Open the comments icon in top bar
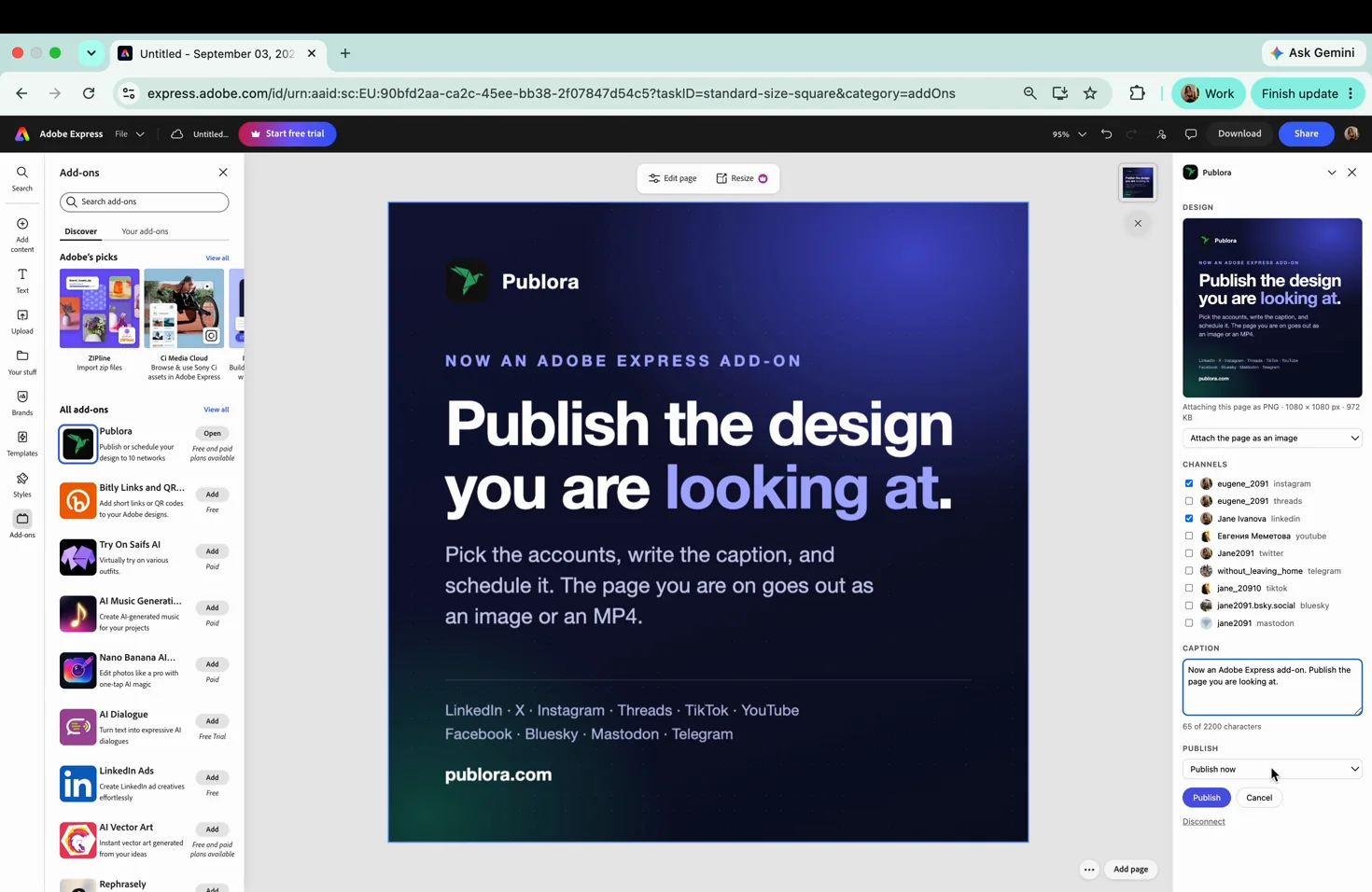The width and height of the screenshot is (1372, 892). [1191, 134]
